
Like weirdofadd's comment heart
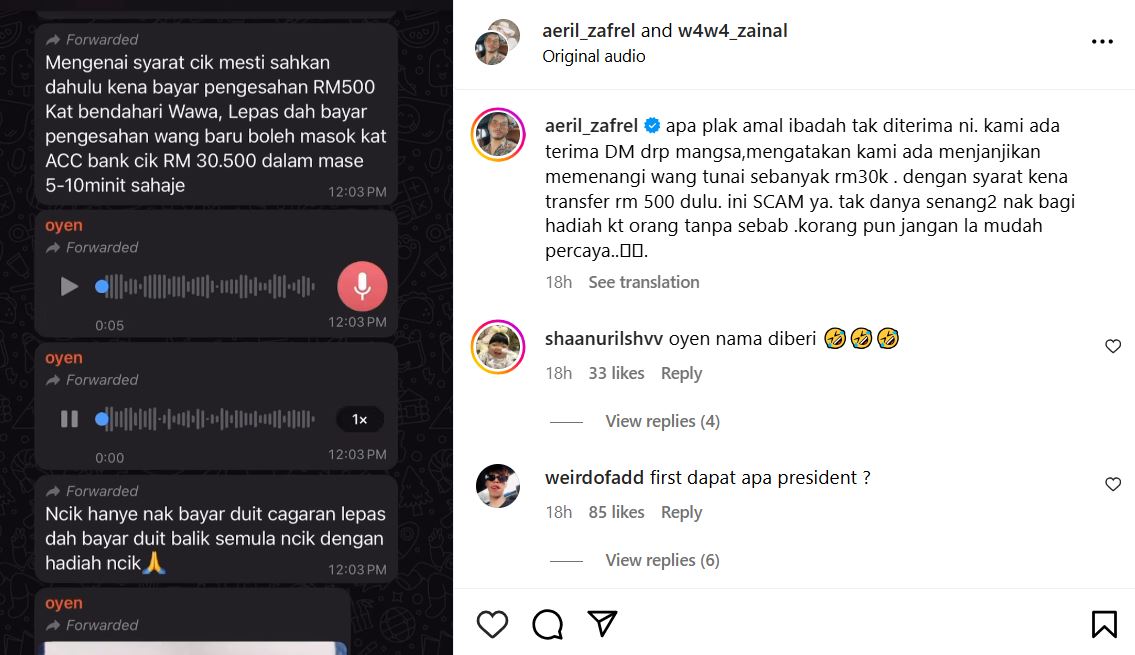(1113, 484)
